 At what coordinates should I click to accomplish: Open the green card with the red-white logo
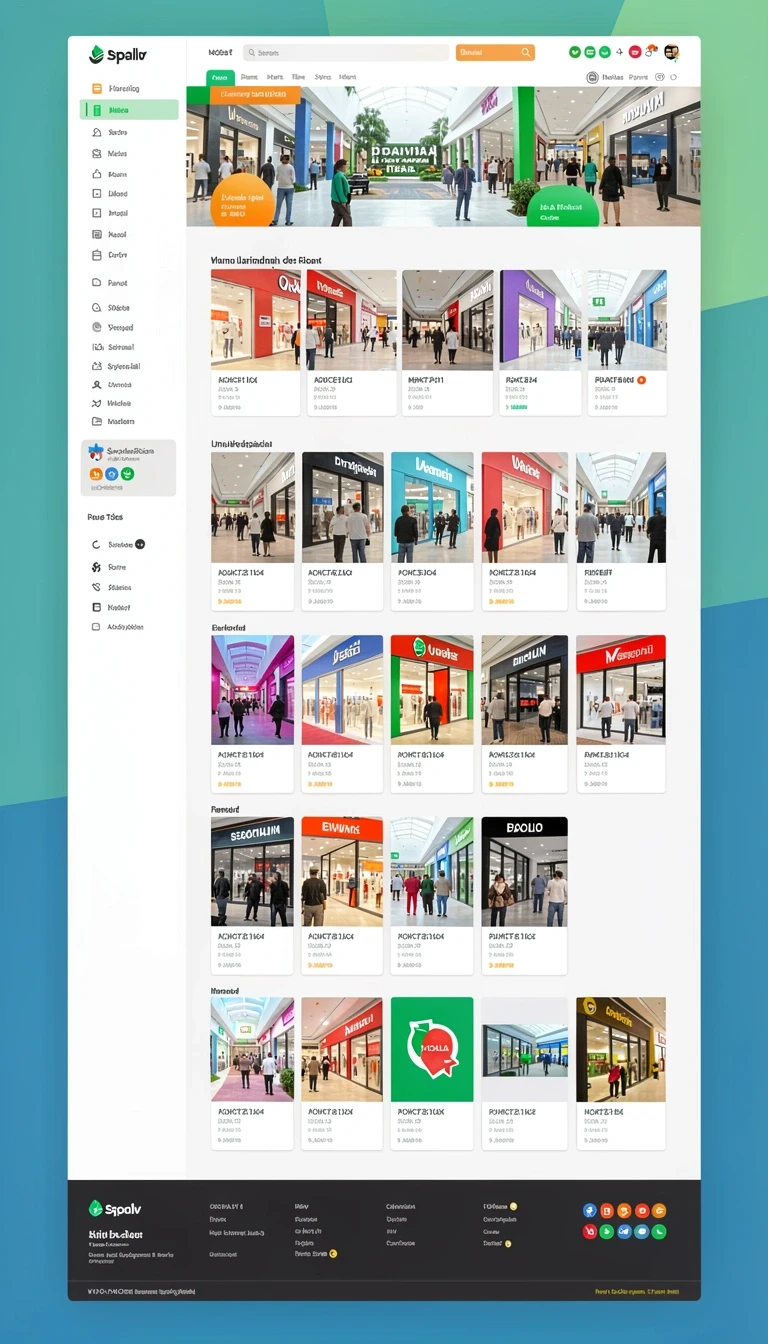click(x=432, y=1073)
